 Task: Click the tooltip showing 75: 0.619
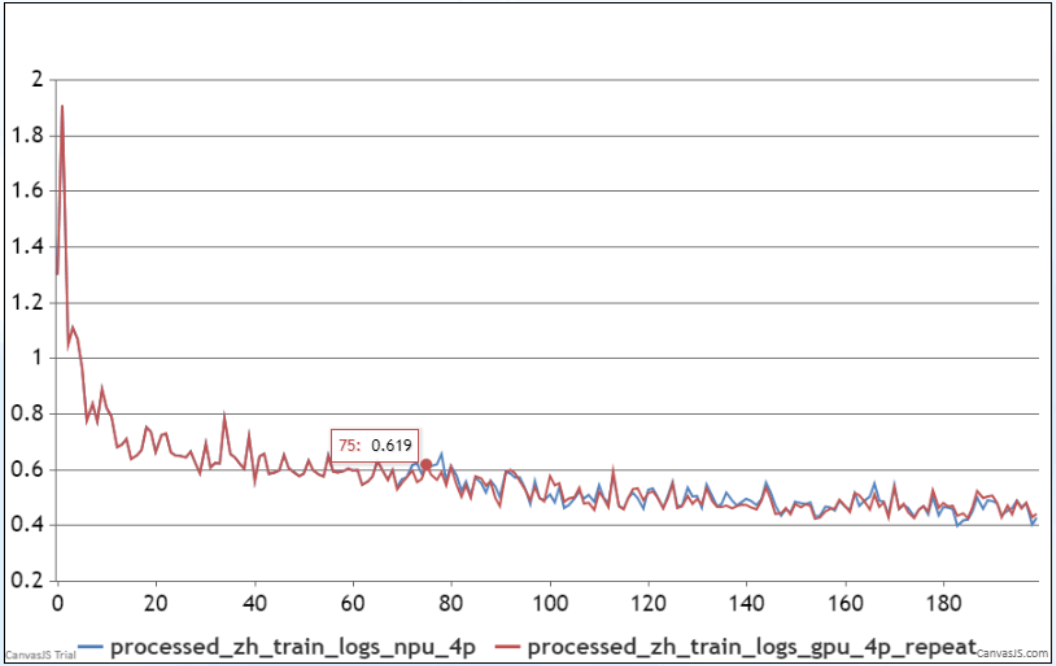(x=375, y=445)
